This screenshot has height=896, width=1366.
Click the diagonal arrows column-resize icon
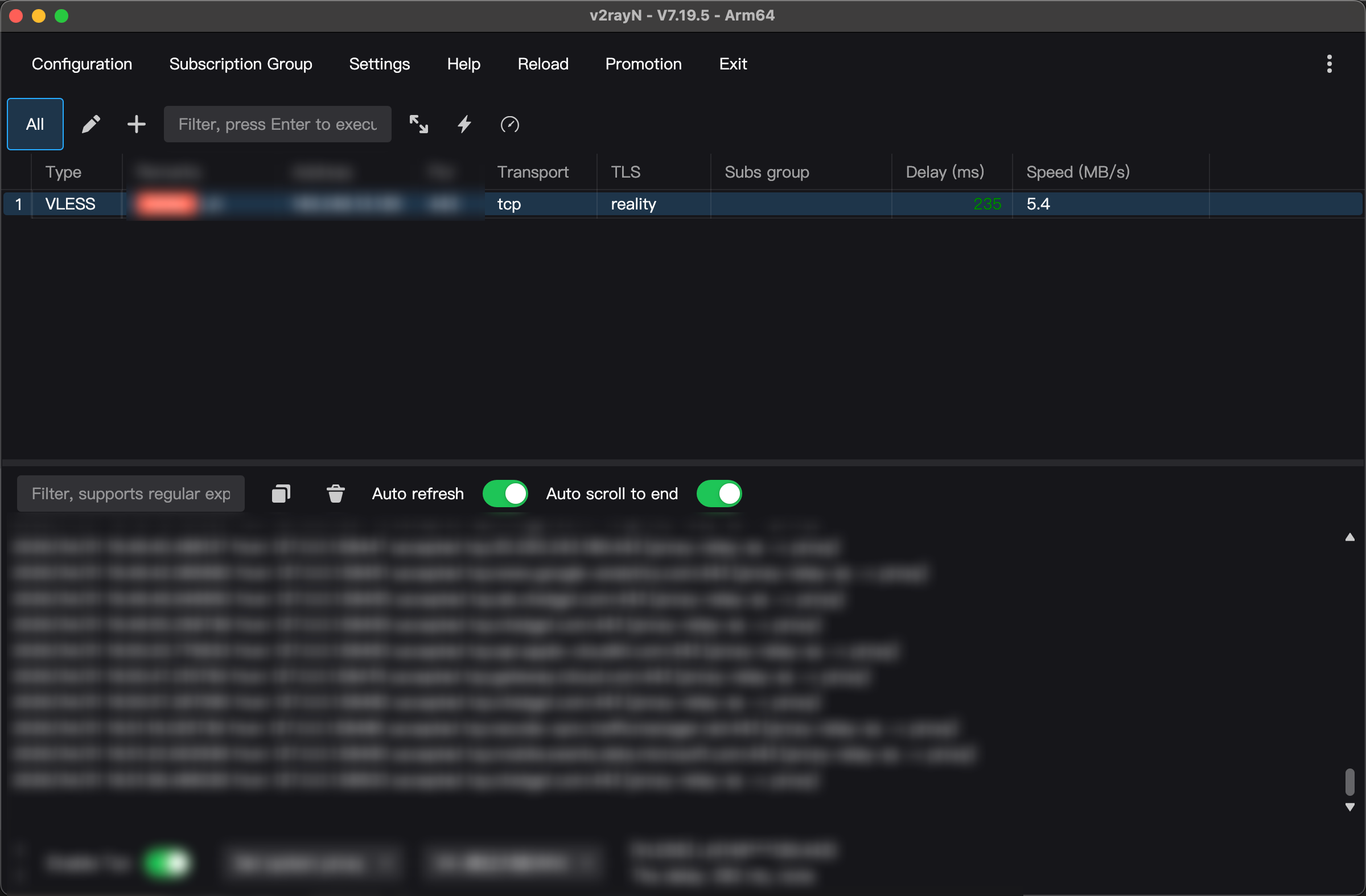418,124
